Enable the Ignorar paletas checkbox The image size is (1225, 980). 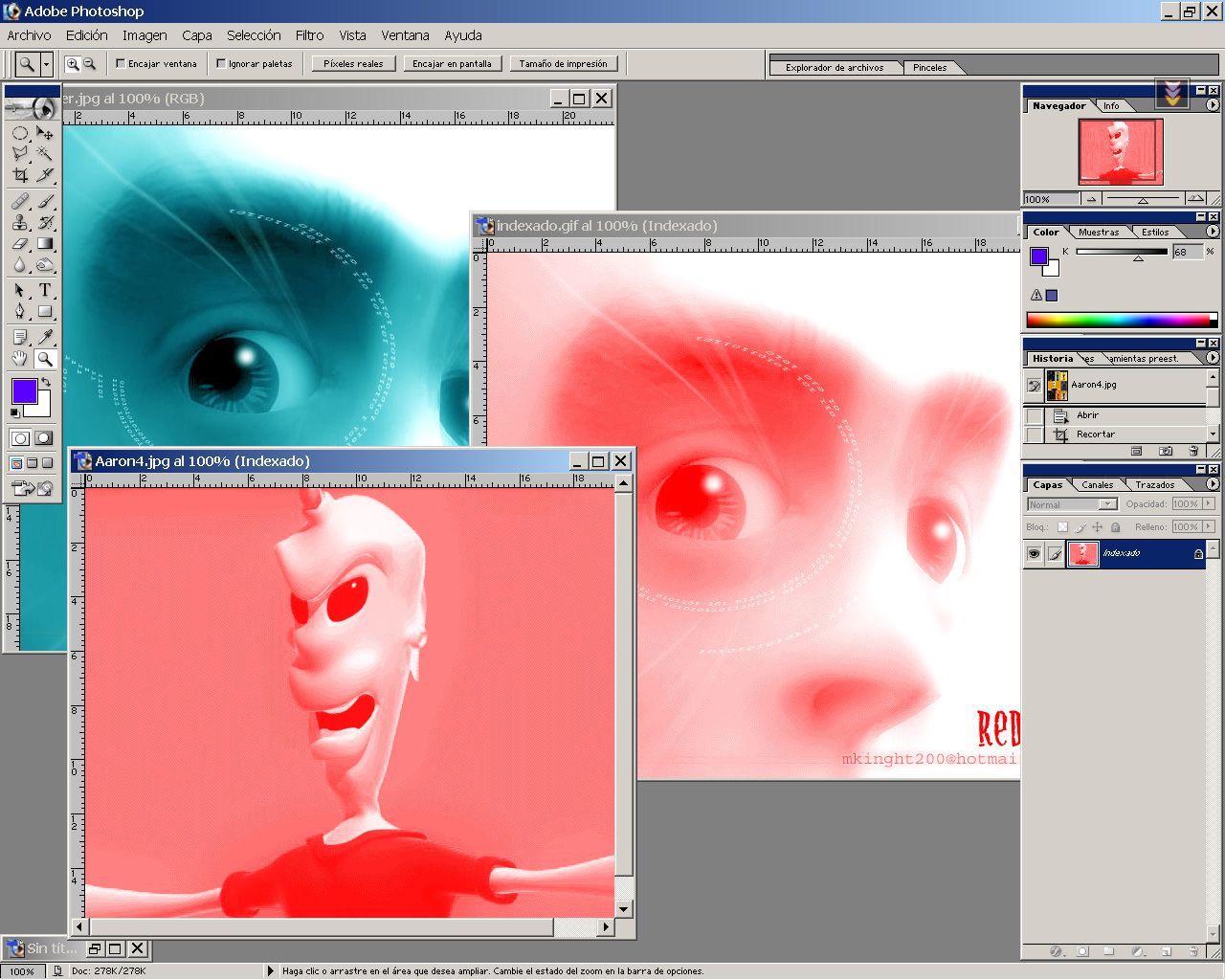221,64
